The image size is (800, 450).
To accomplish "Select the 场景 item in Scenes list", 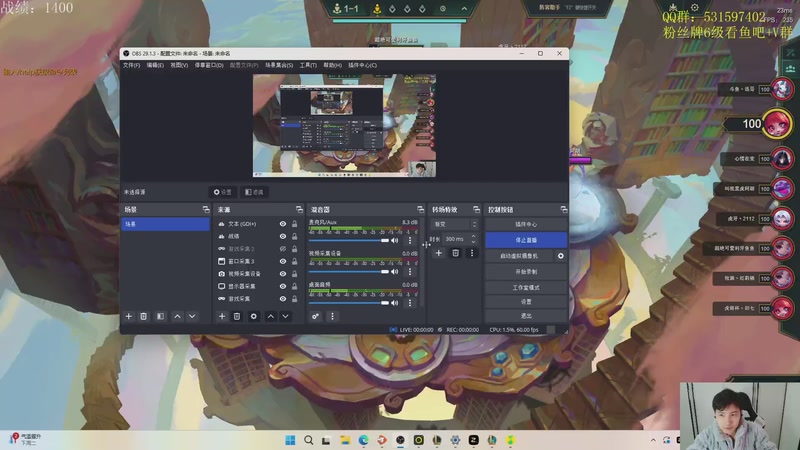I will (x=165, y=224).
